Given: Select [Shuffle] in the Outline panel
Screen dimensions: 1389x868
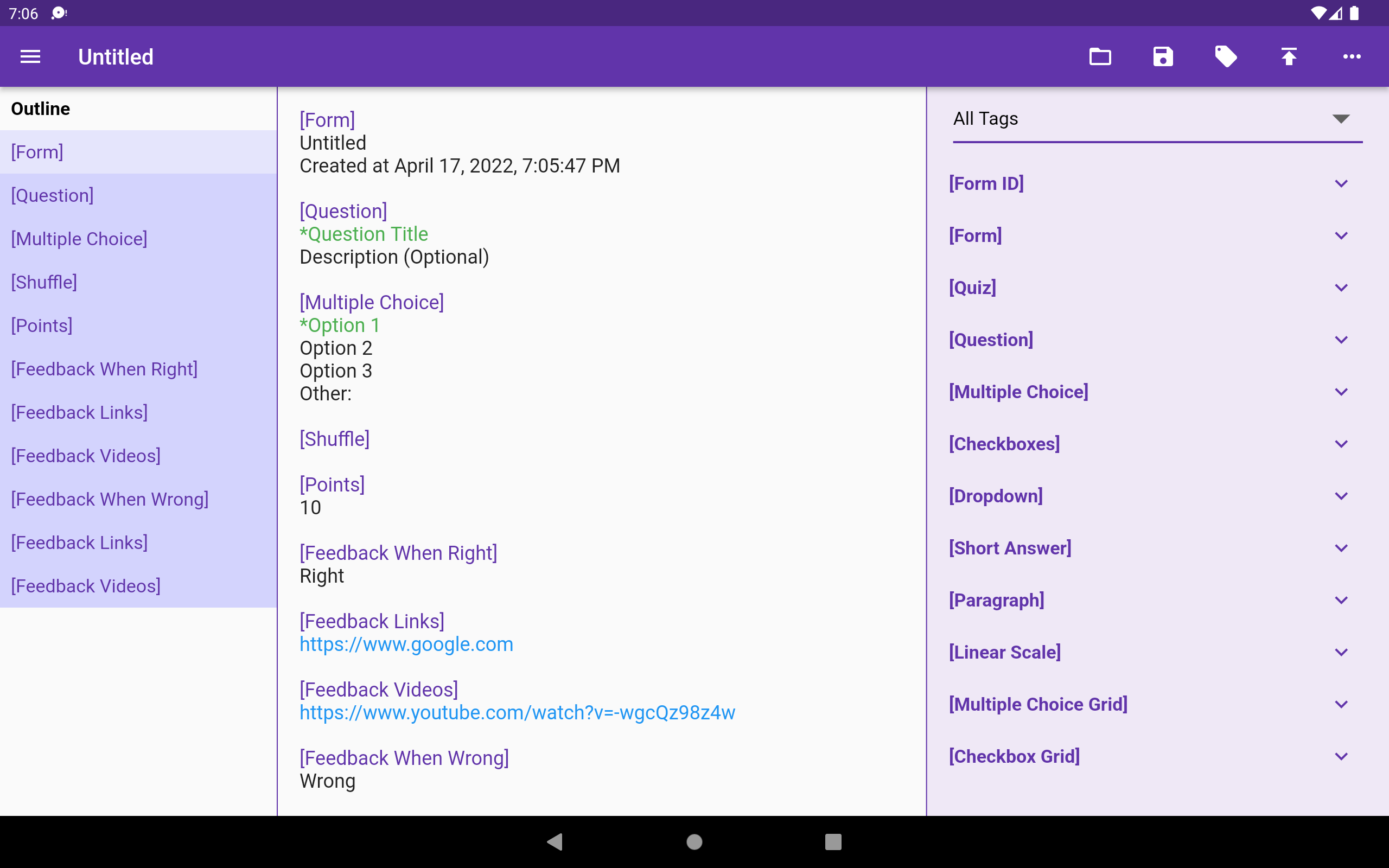Looking at the screenshot, I should [44, 282].
